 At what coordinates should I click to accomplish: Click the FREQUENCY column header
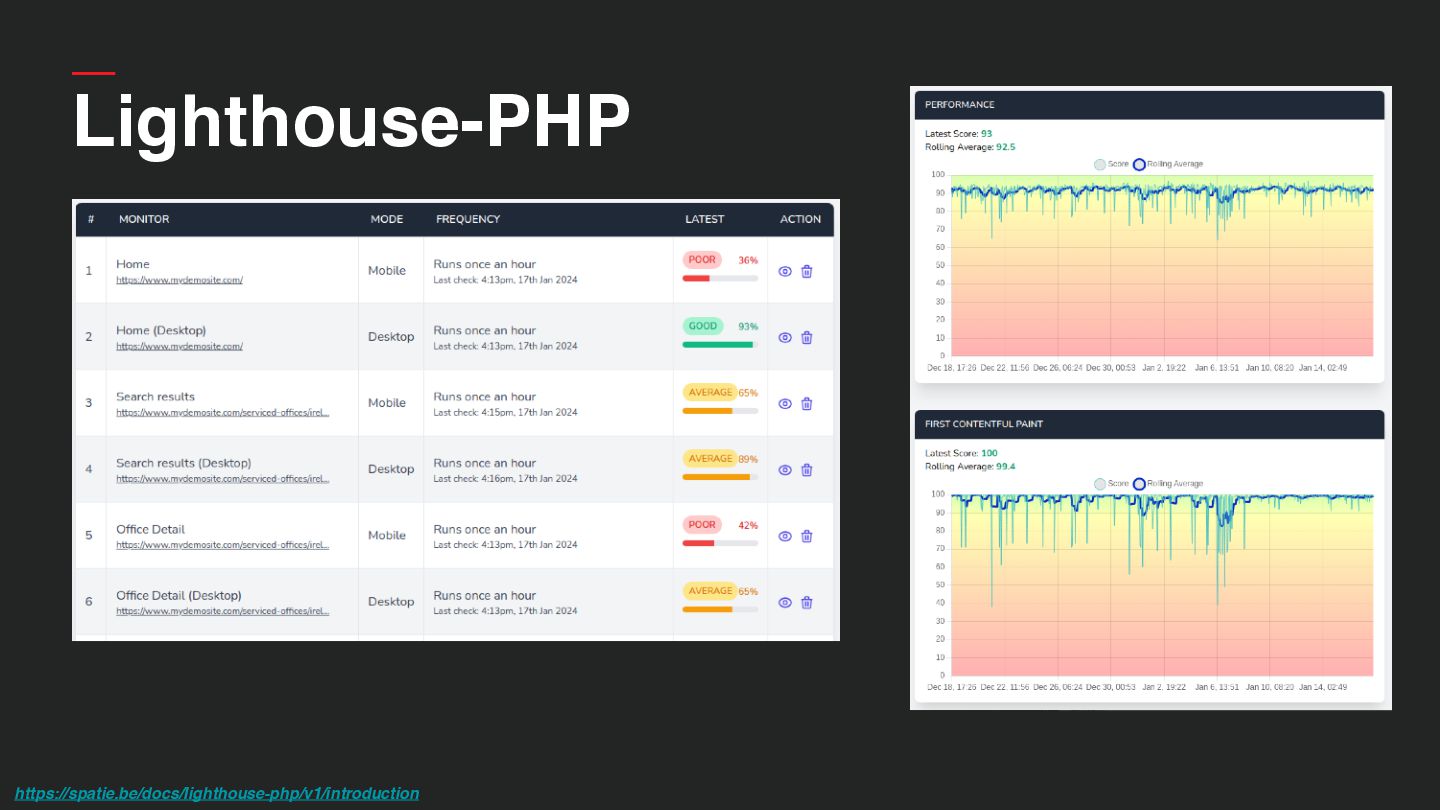click(468, 219)
